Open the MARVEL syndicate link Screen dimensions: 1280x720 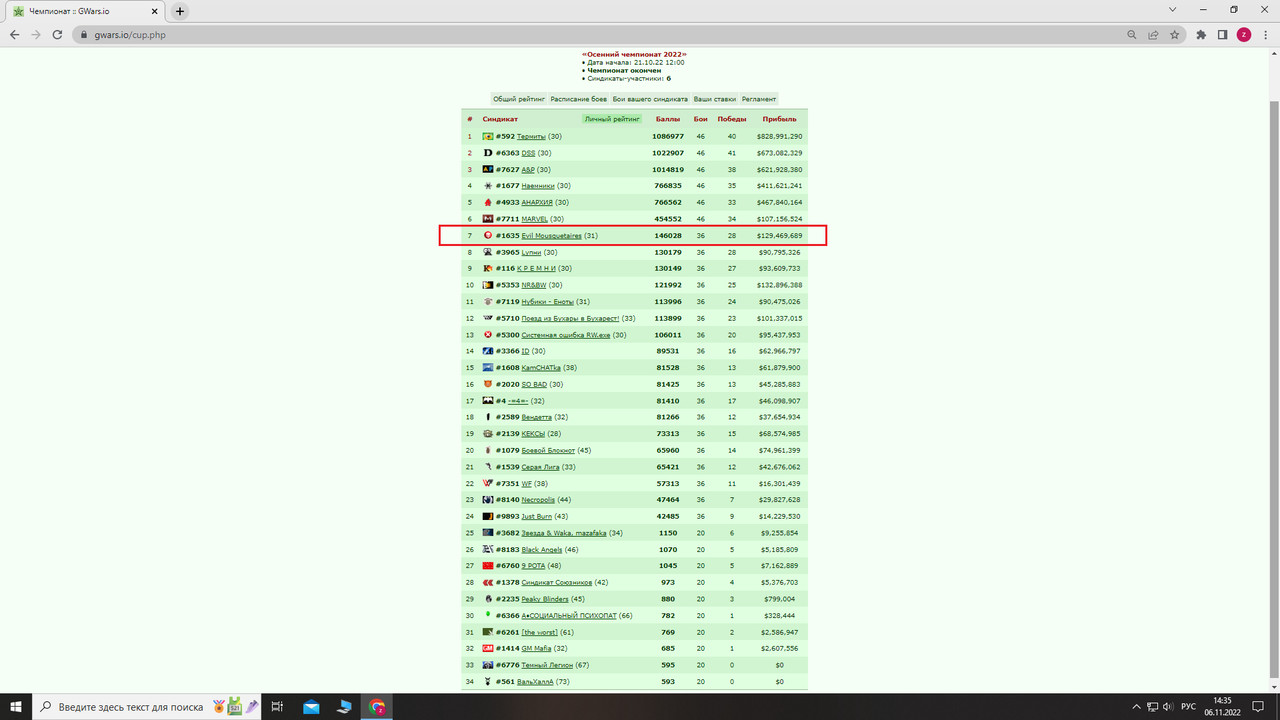[535, 219]
